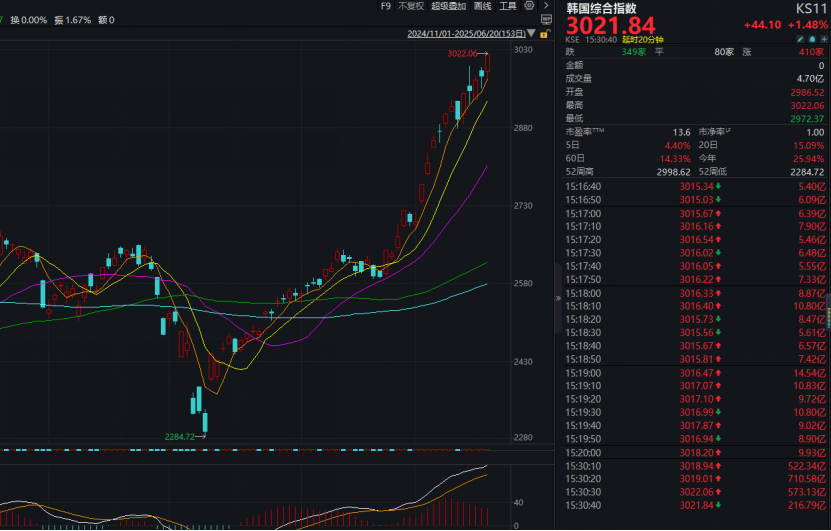Collapse side panel with double-arrow handle
The width and height of the screenshot is (831, 531).
point(557,298)
